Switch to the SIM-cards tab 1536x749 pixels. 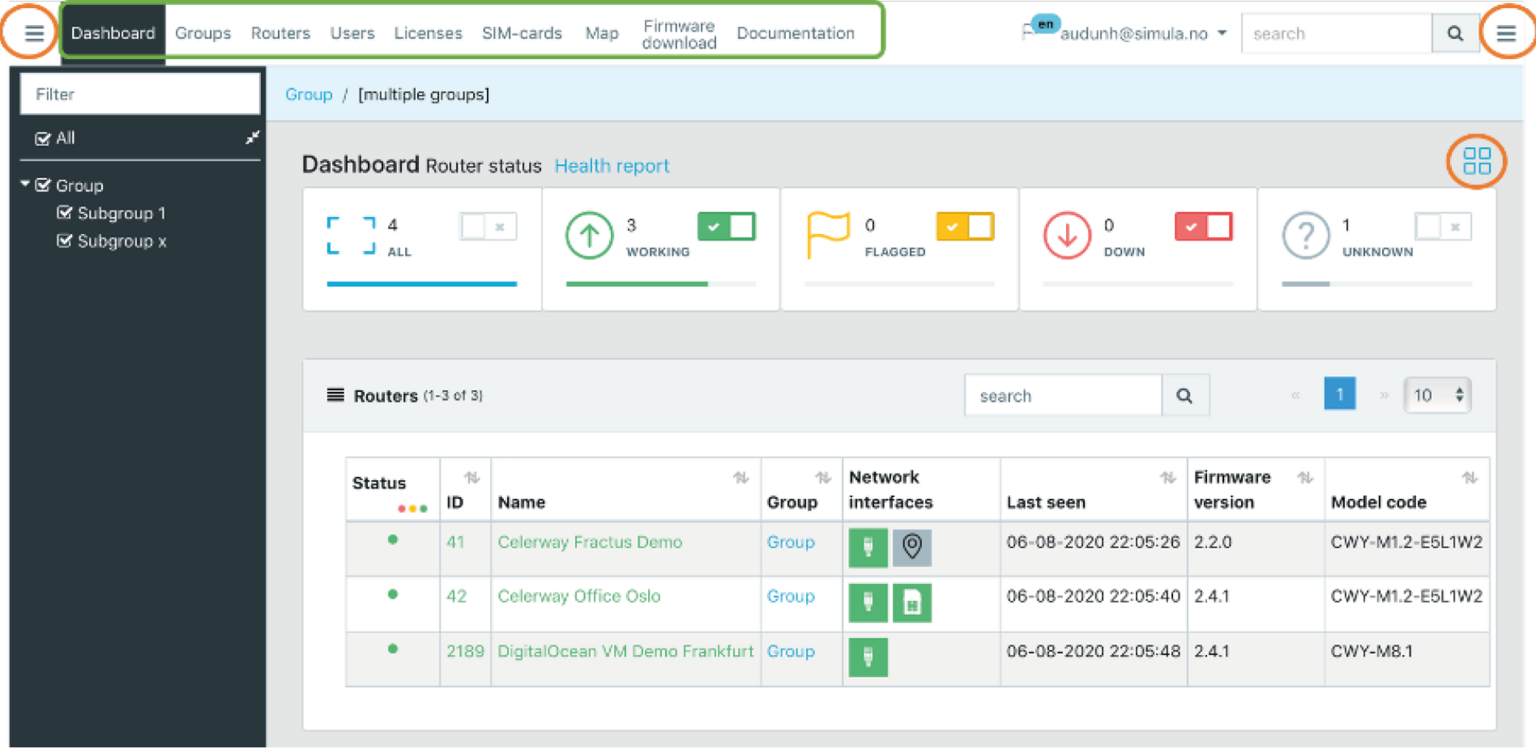(522, 33)
